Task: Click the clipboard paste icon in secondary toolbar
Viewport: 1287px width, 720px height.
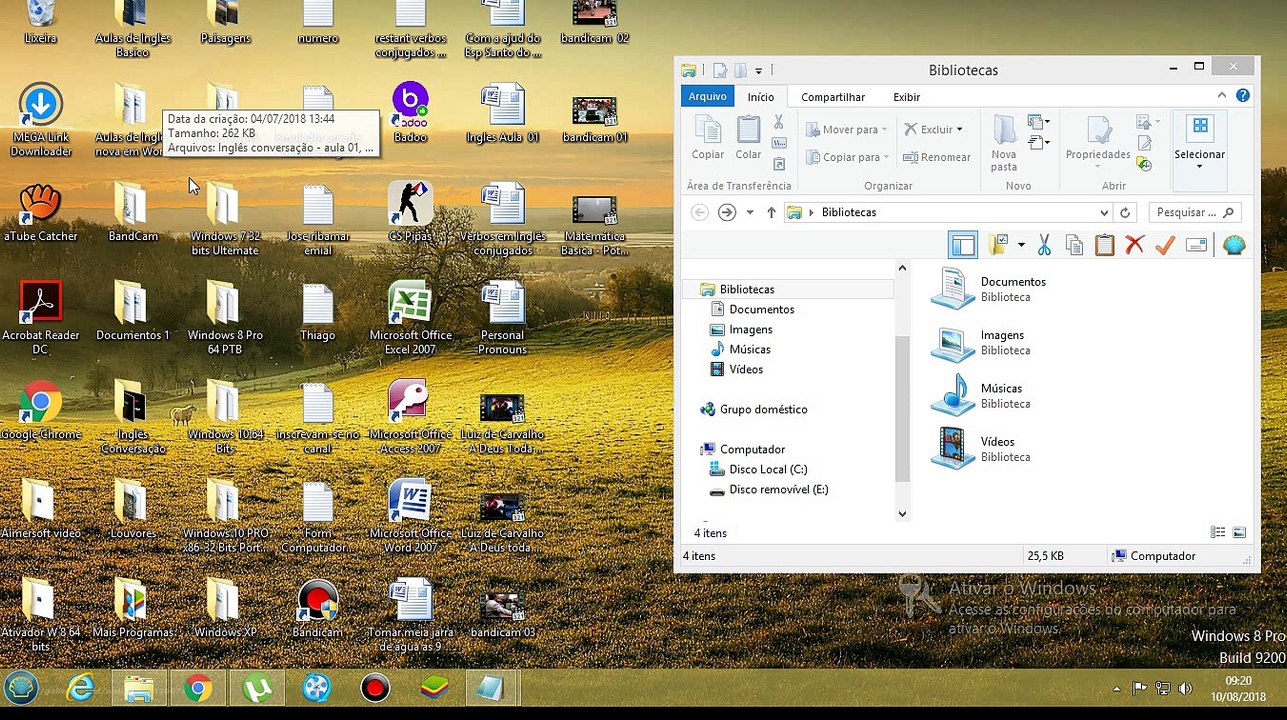Action: click(x=1104, y=245)
